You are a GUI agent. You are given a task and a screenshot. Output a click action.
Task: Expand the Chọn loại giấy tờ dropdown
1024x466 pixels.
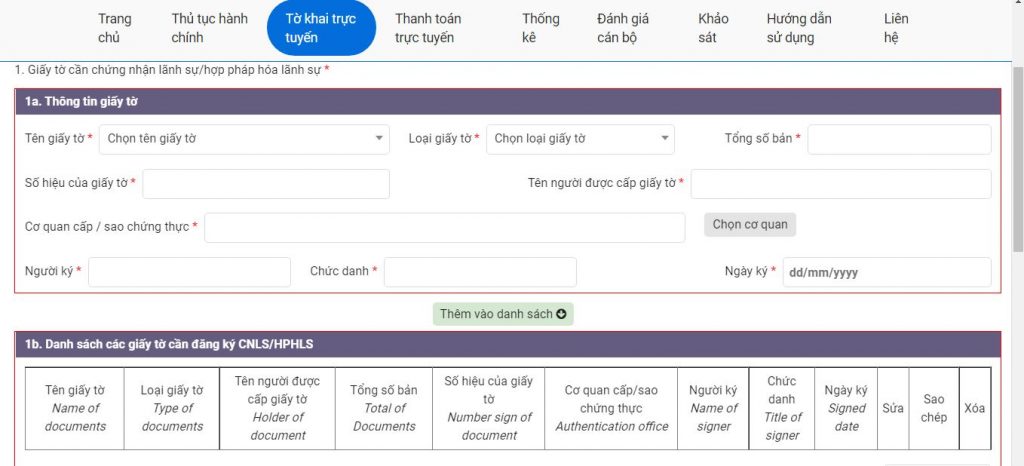pyautogui.click(x=580, y=139)
